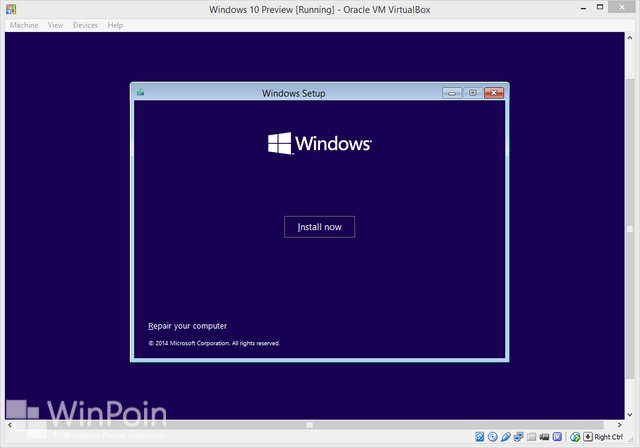
Task: Click the mouse integration status icon
Action: pos(575,437)
